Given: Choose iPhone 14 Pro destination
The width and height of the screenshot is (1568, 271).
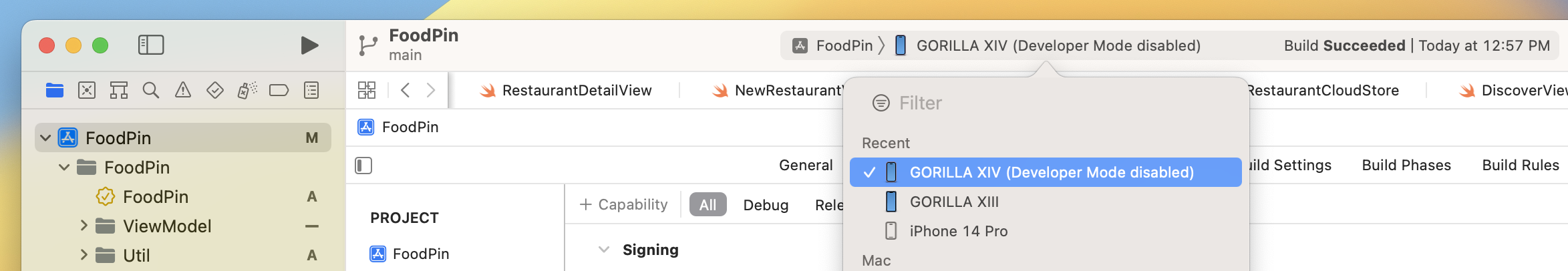Looking at the screenshot, I should pos(958,231).
